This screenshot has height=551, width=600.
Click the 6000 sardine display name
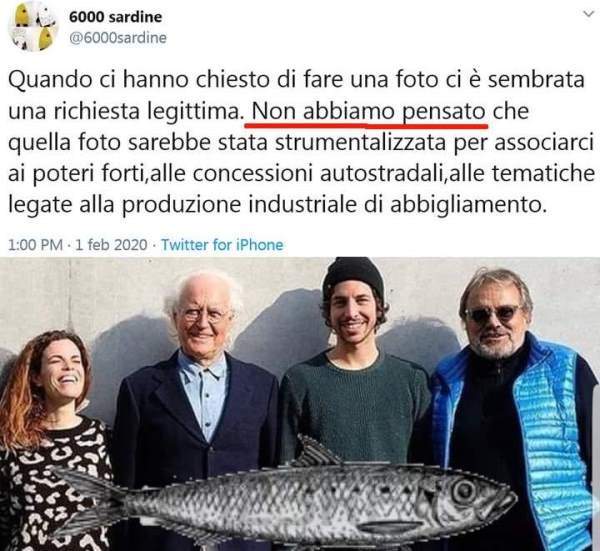[x=115, y=17]
